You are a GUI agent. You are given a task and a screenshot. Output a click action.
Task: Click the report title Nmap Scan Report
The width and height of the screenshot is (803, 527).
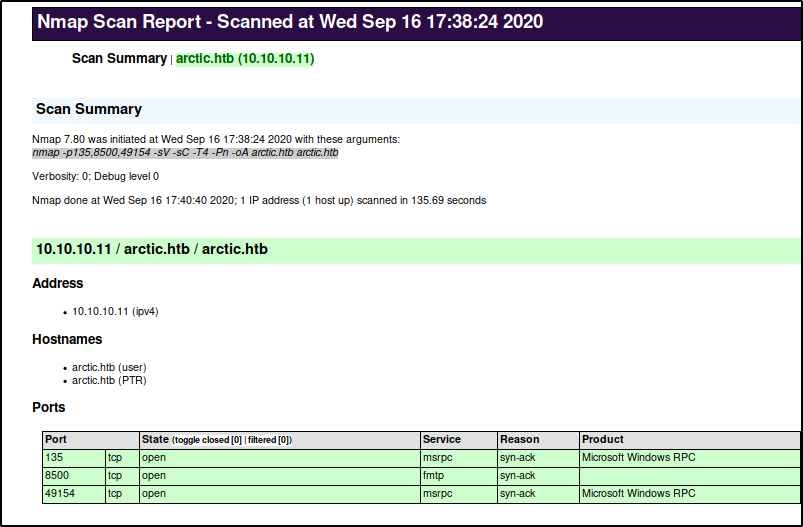290,22
